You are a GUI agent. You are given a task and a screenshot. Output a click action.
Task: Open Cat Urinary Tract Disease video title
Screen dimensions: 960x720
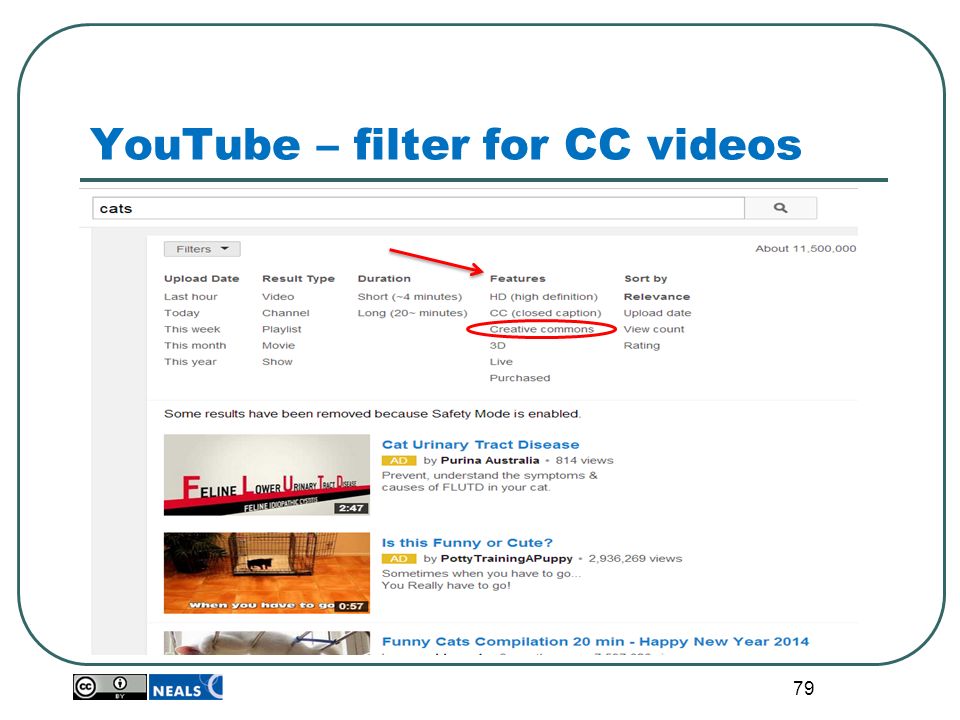coord(480,444)
